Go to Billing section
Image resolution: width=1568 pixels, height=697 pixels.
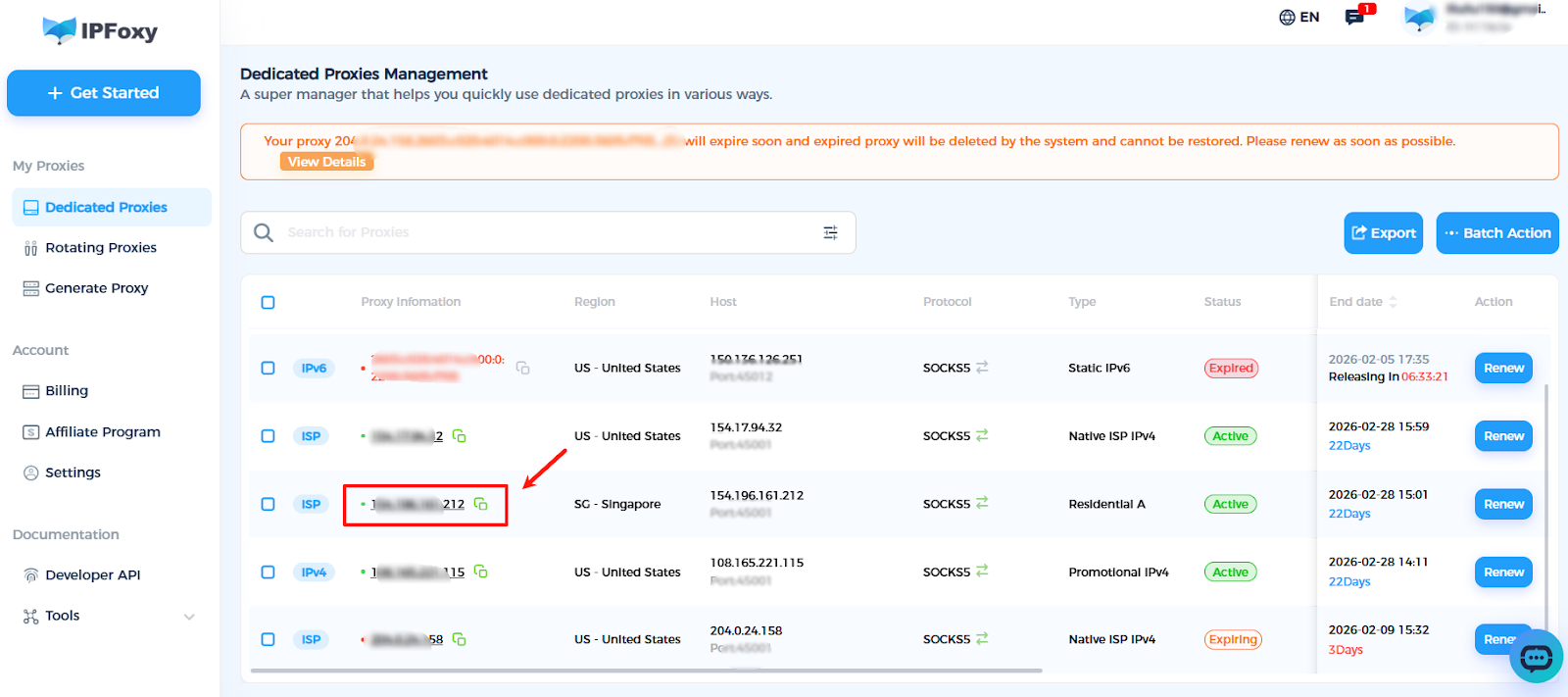pyautogui.click(x=67, y=391)
